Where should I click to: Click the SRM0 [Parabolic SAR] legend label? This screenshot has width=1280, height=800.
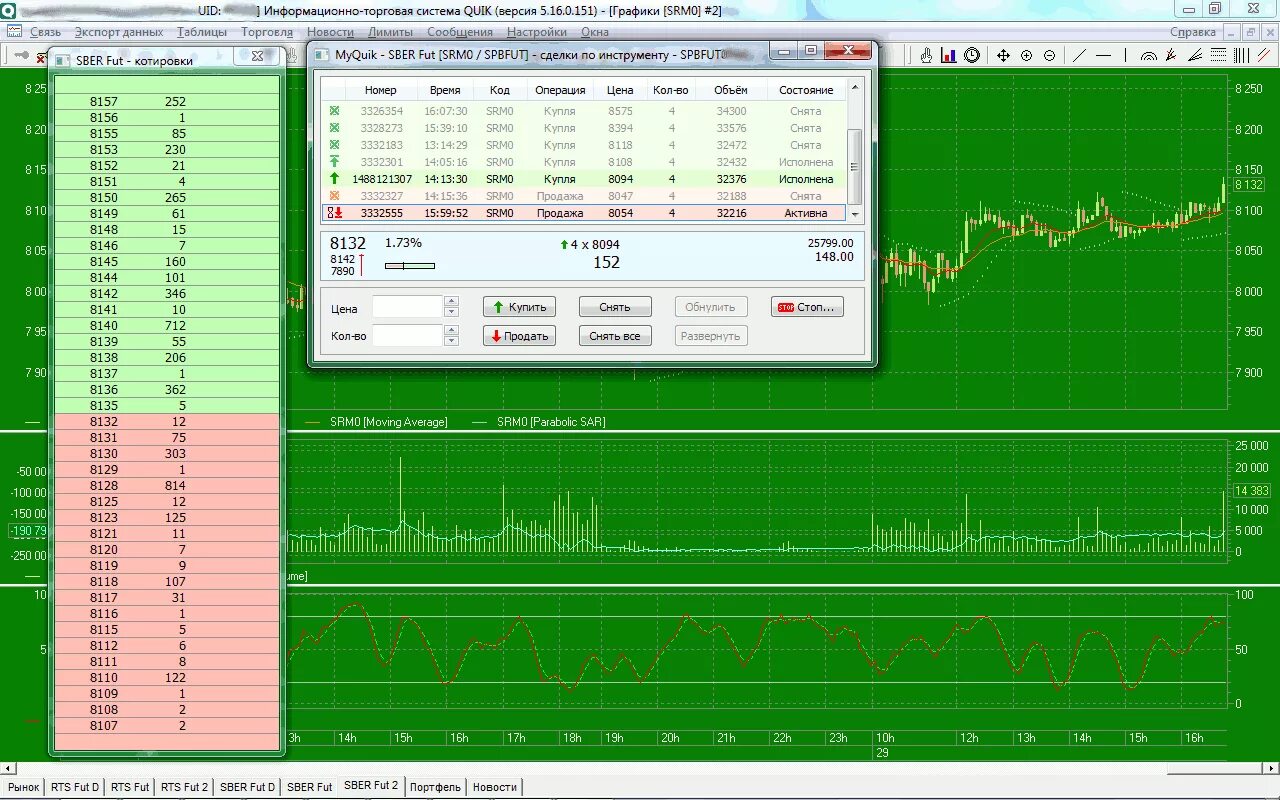pyautogui.click(x=551, y=422)
